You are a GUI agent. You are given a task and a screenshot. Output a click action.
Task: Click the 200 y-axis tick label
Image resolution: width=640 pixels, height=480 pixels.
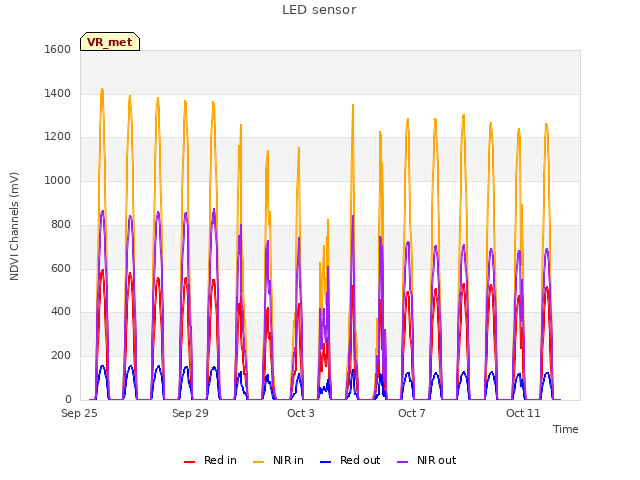(x=61, y=356)
